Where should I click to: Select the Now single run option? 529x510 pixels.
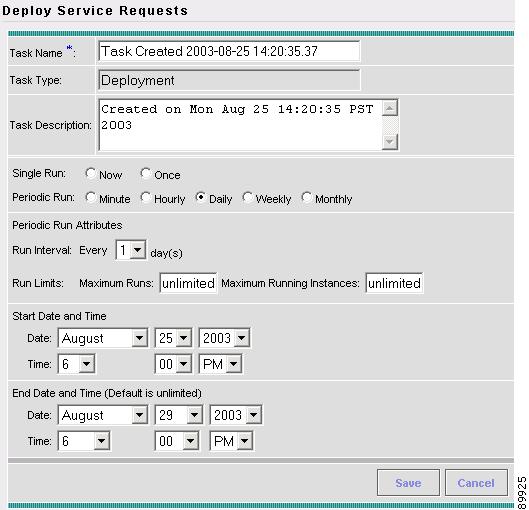[x=90, y=173]
